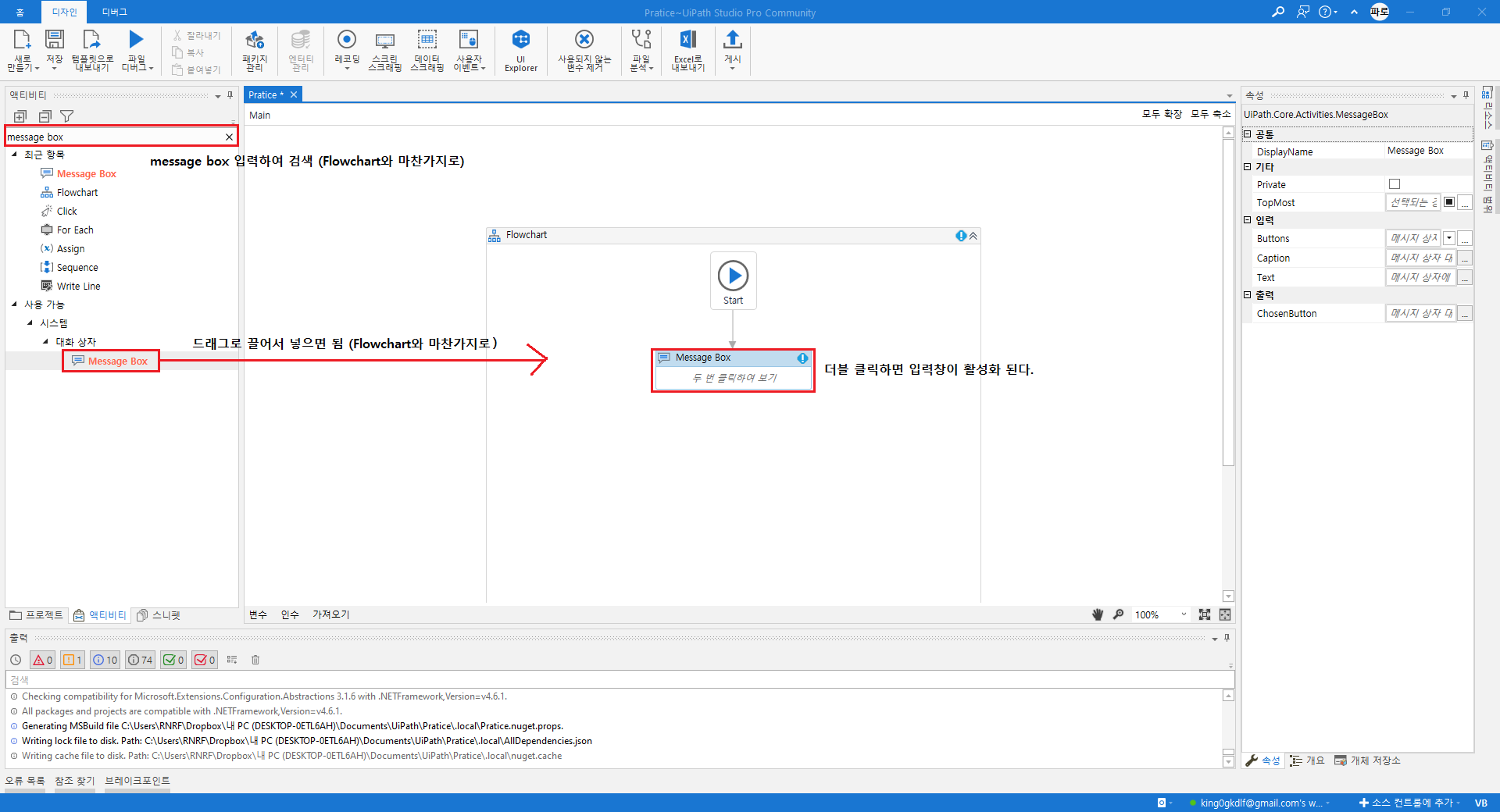1500x812 pixels.
Task: Toggle error filter showing 0
Action: click(x=42, y=660)
